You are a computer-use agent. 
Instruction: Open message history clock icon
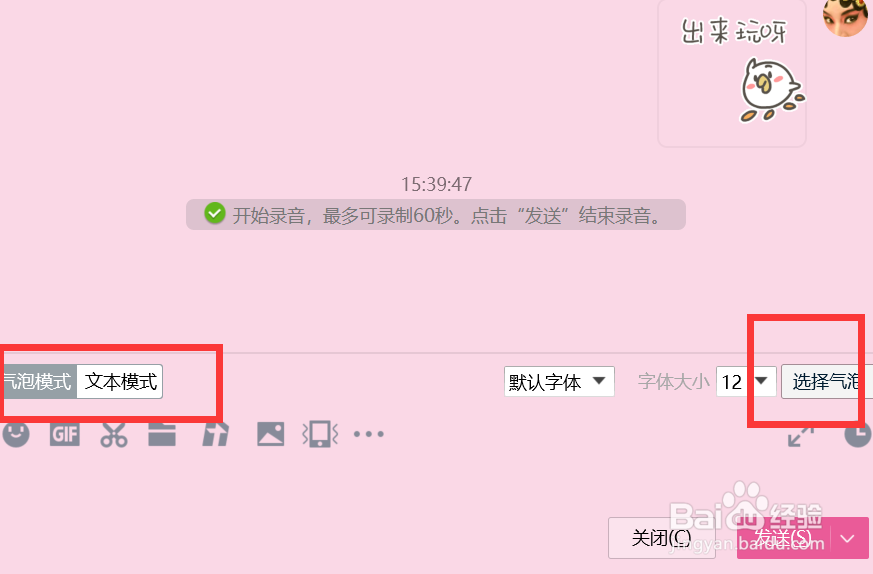(859, 435)
